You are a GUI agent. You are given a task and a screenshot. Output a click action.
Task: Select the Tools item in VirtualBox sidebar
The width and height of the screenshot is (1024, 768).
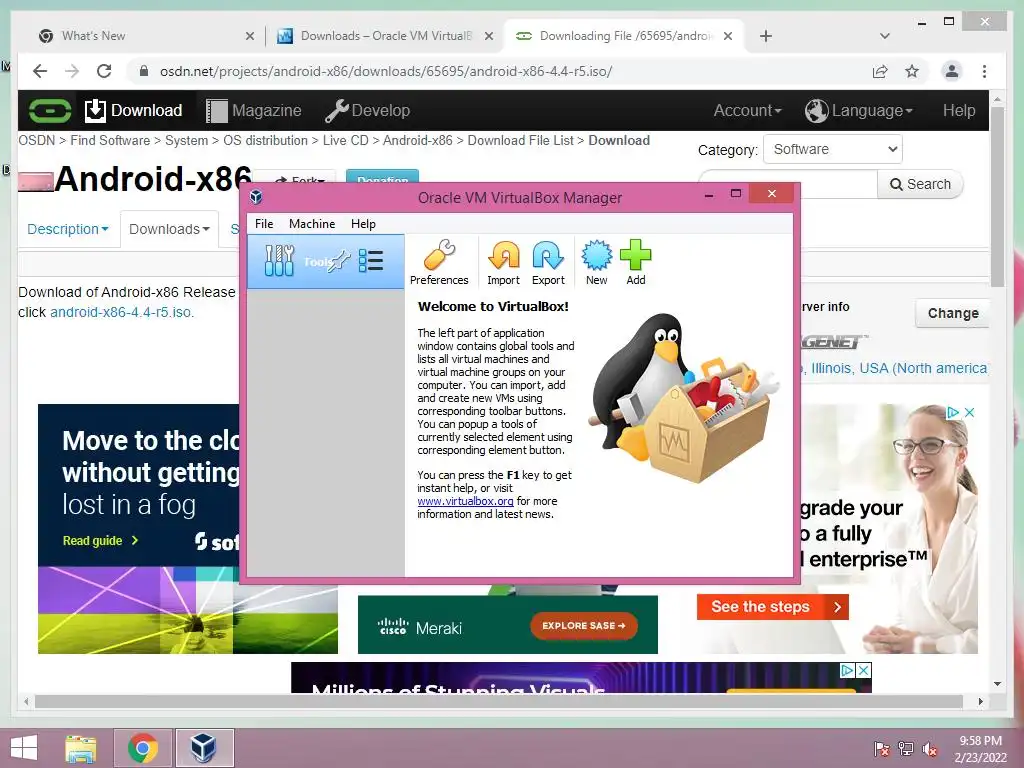pos(326,262)
